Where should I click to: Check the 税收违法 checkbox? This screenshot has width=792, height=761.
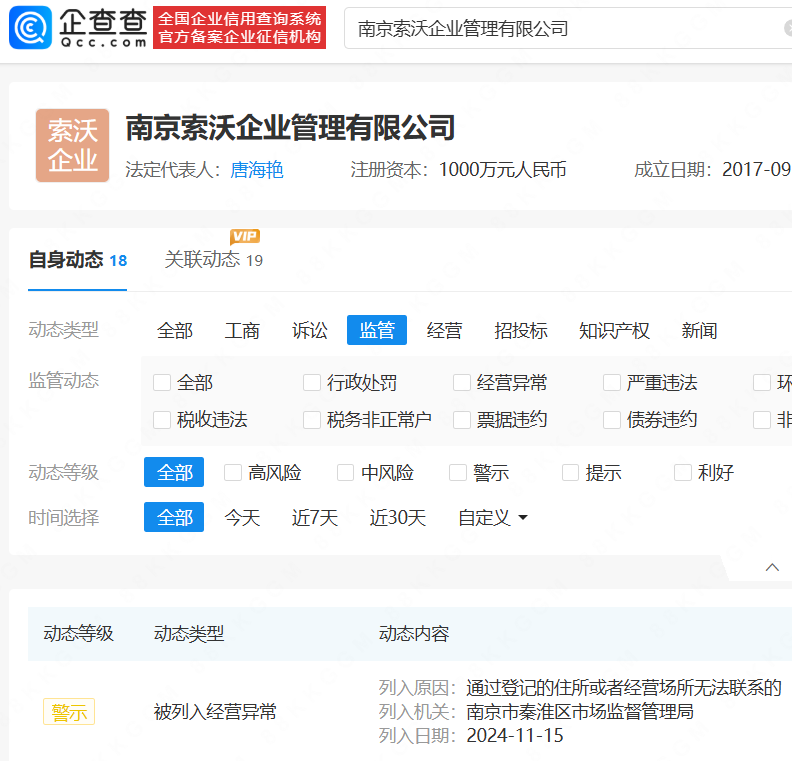tap(162, 420)
